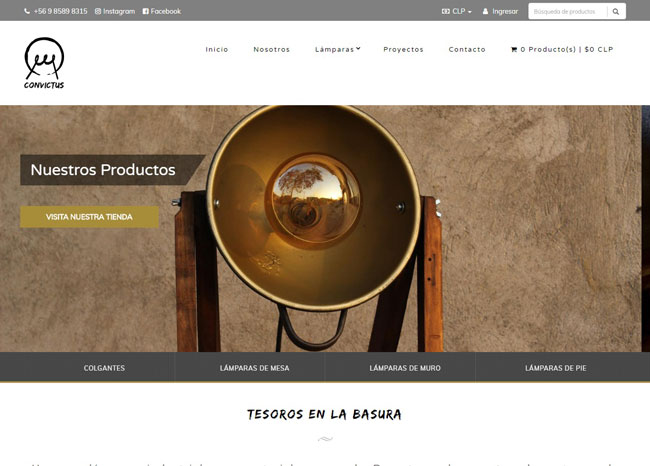Open the Contacto menu item
Screen dimensions: 650x466
point(467,49)
